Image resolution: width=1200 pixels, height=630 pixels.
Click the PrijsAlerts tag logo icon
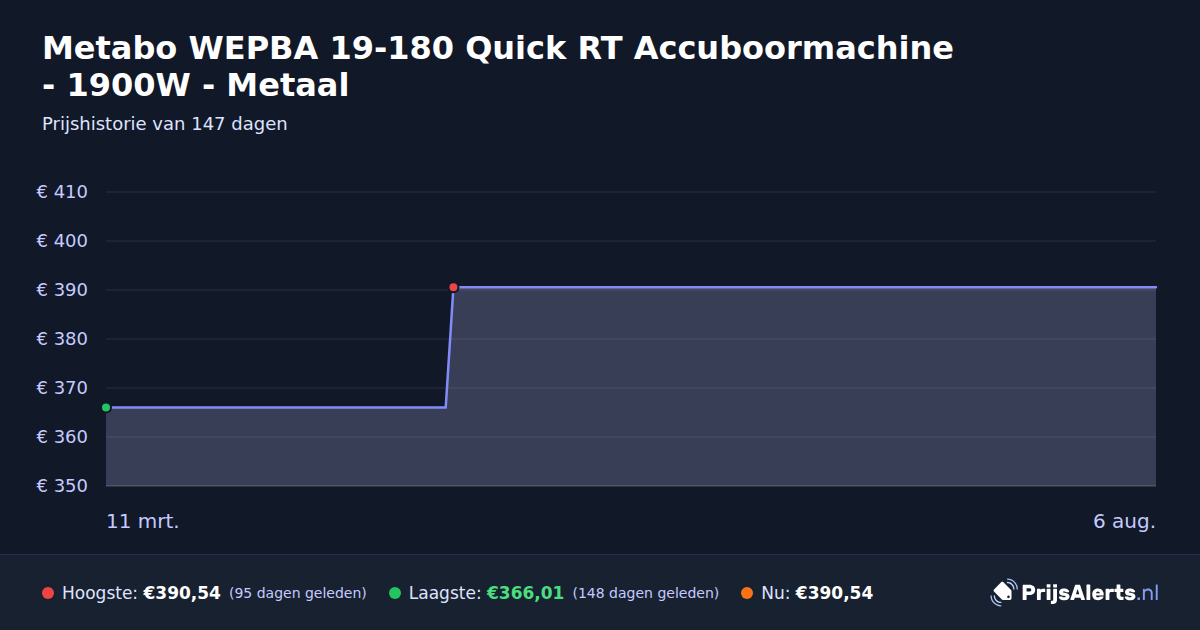coord(1003,593)
